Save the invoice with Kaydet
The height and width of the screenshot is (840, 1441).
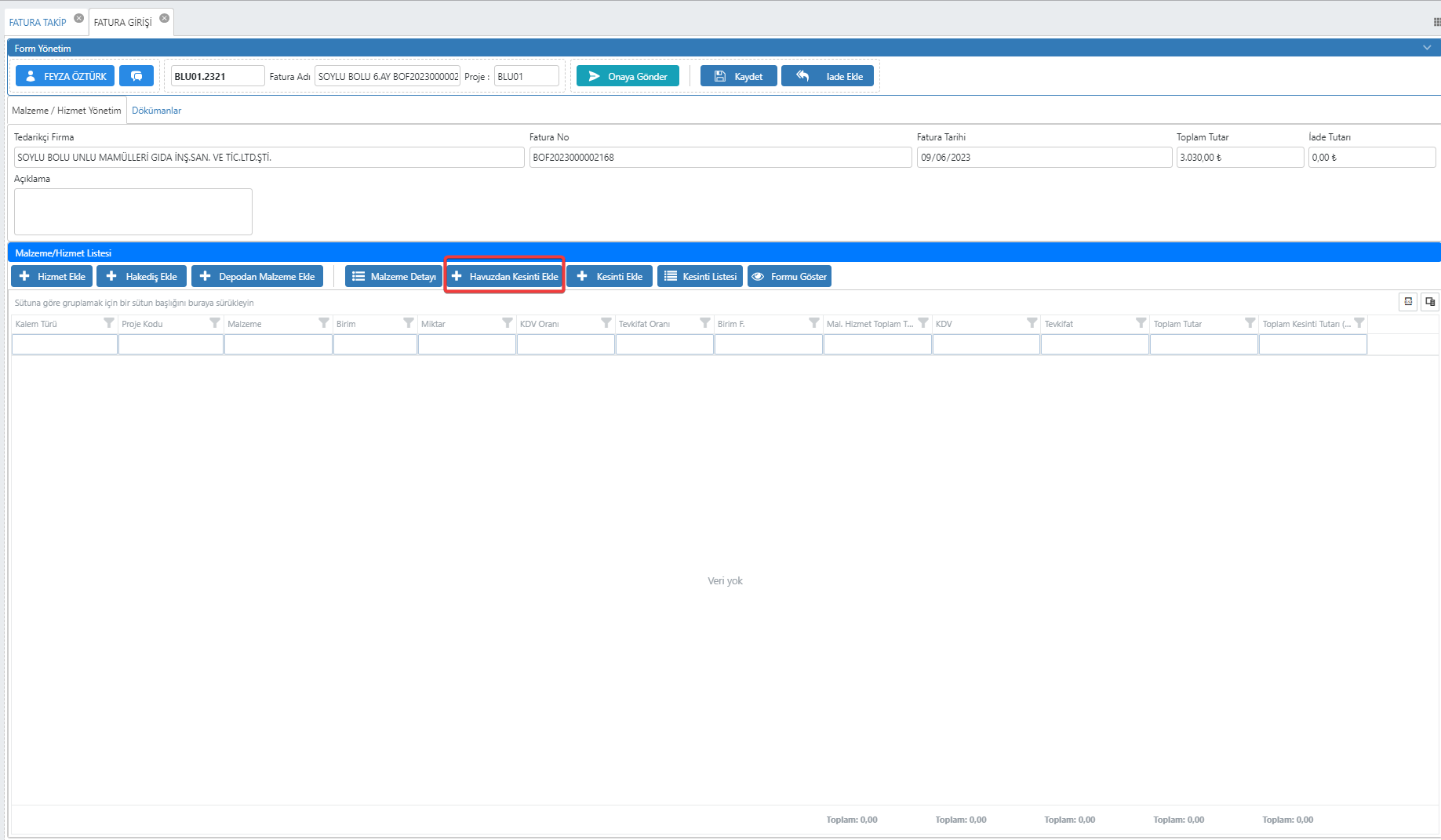[x=738, y=76]
